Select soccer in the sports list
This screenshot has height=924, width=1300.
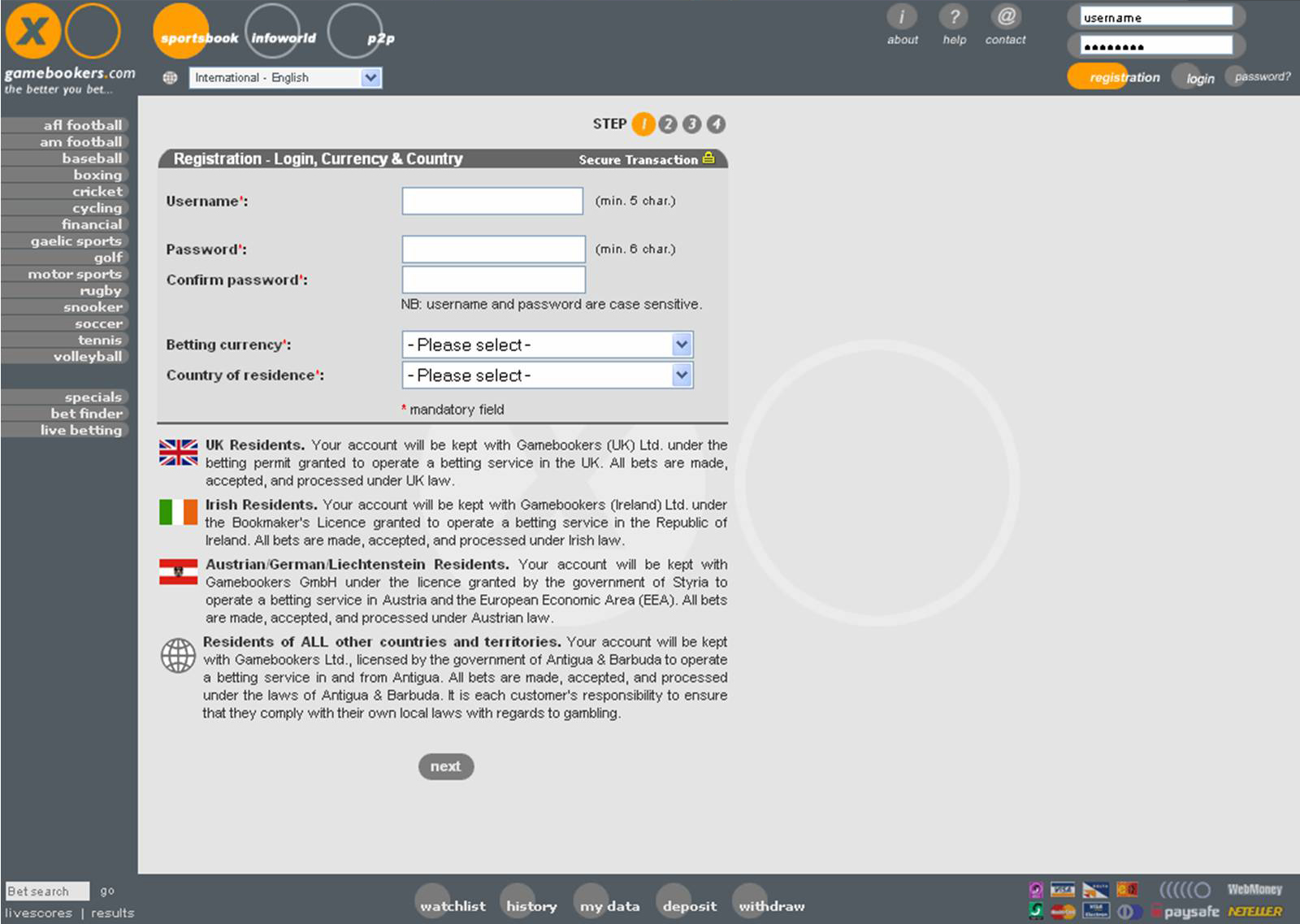(65, 324)
